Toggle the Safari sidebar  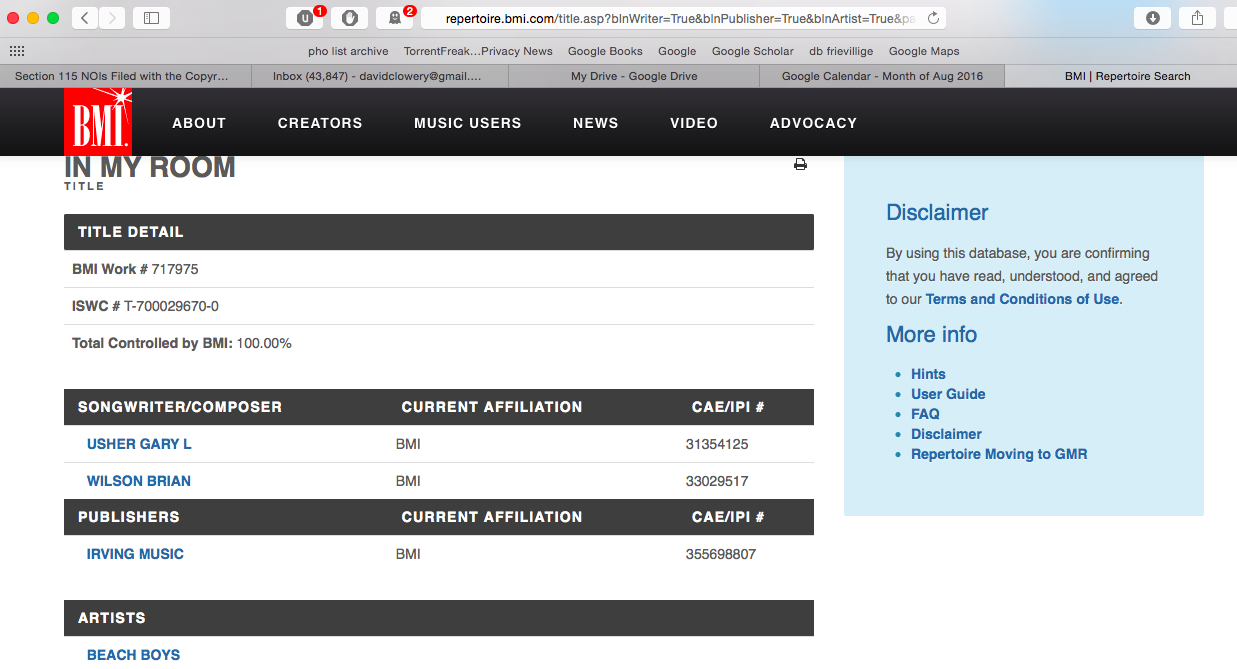coord(151,18)
